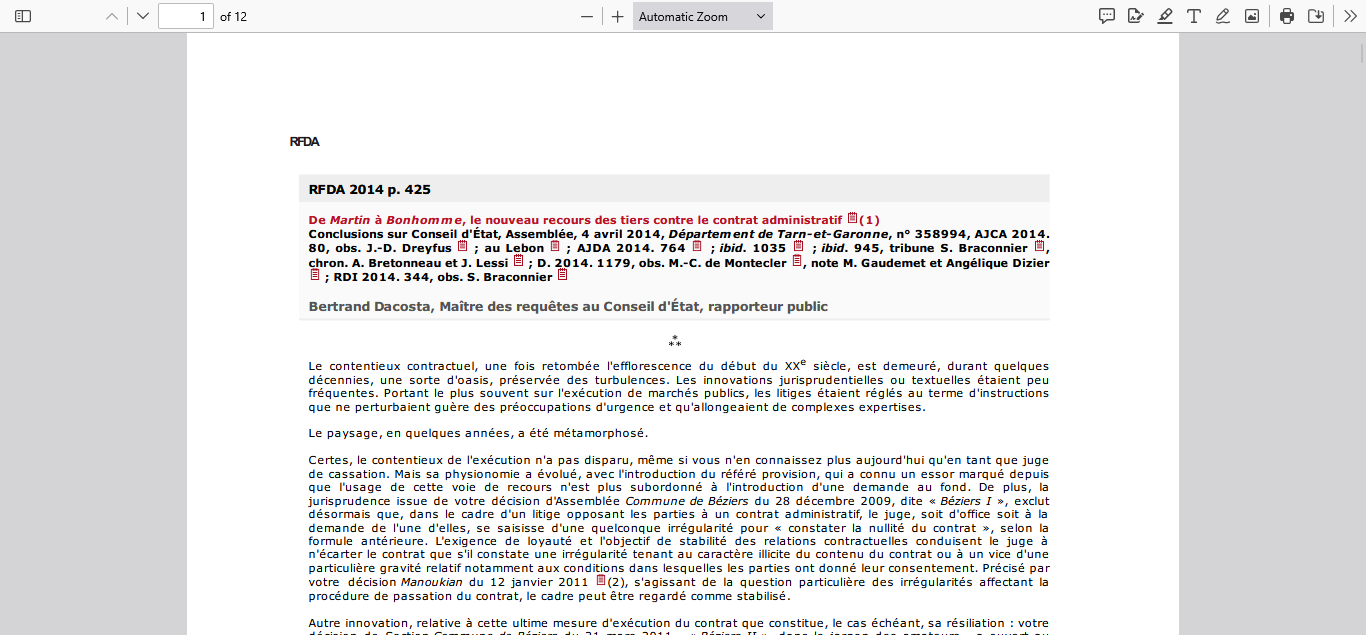Expand the tools menu chevrons
Viewport: 1366px width, 635px height.
click(x=1350, y=16)
